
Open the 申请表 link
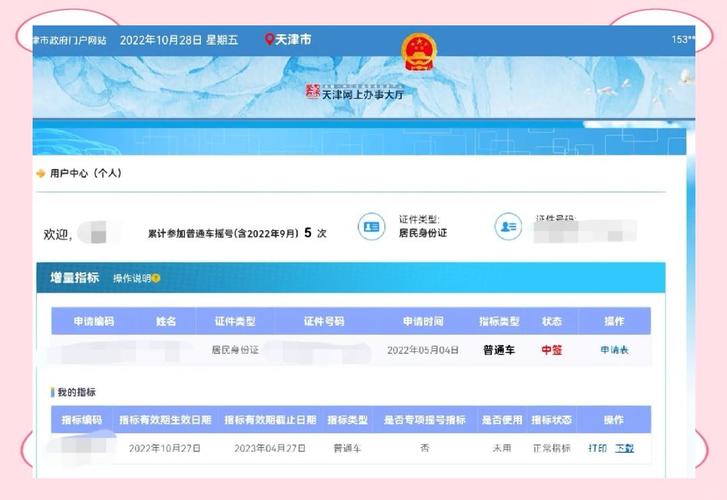[x=614, y=350]
